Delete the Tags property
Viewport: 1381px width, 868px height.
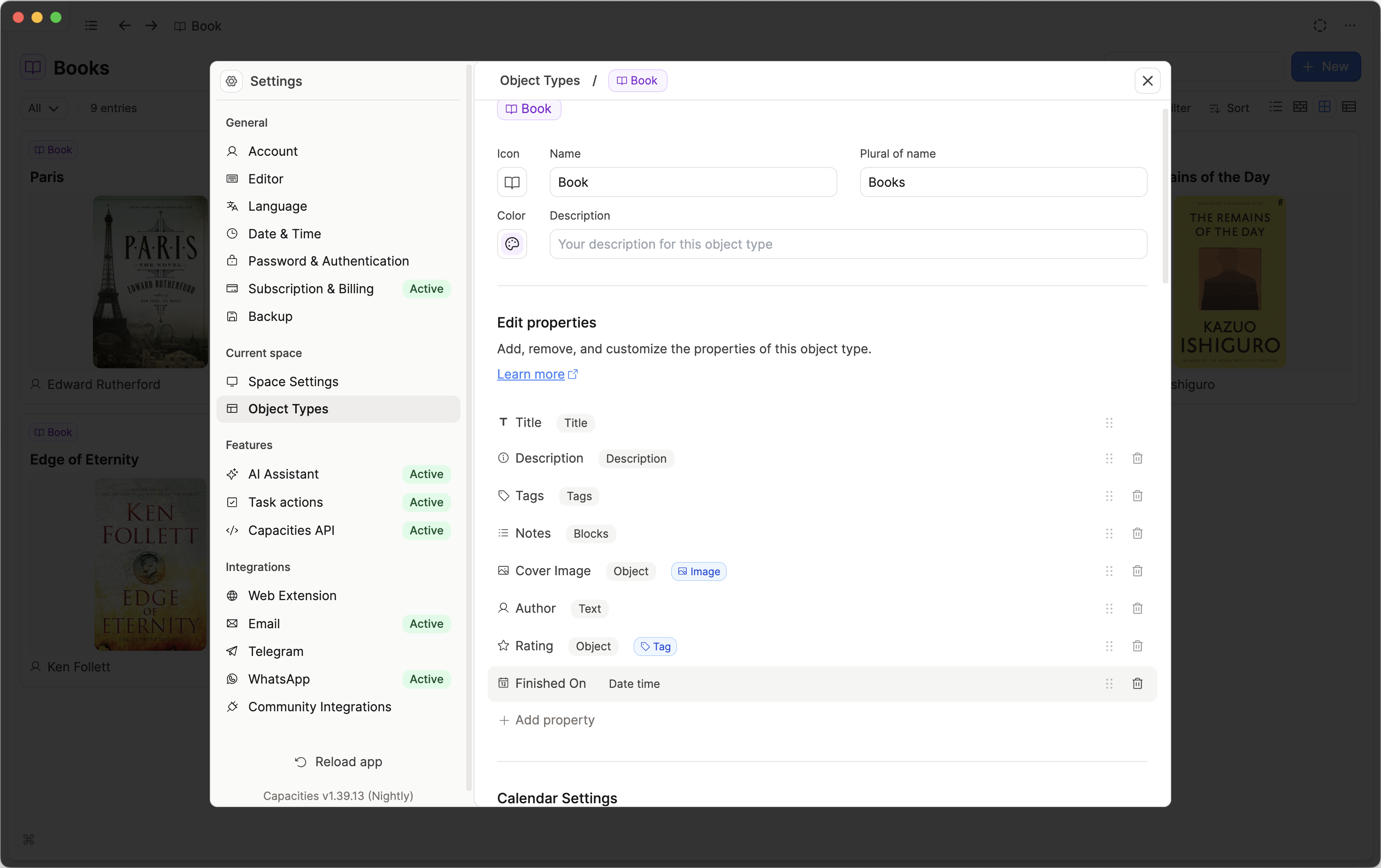(x=1137, y=496)
